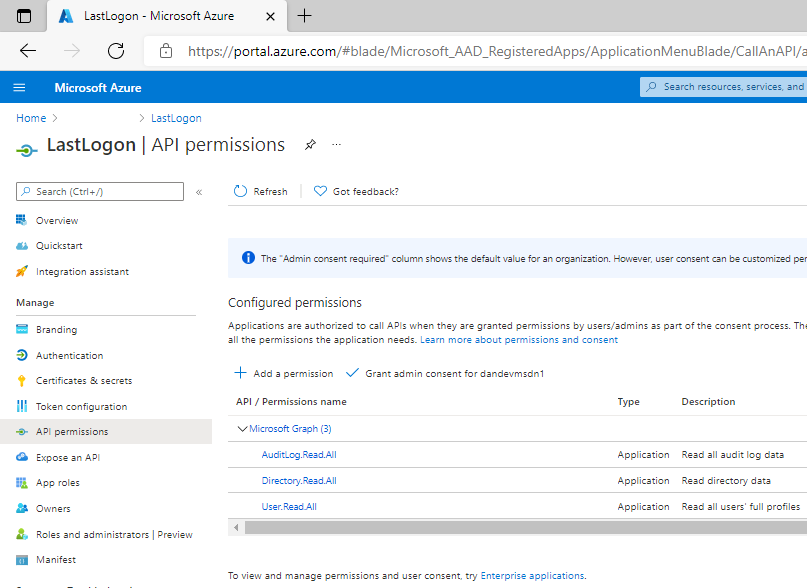Open the Manifest editor
807x588 pixels.
click(x=55, y=559)
